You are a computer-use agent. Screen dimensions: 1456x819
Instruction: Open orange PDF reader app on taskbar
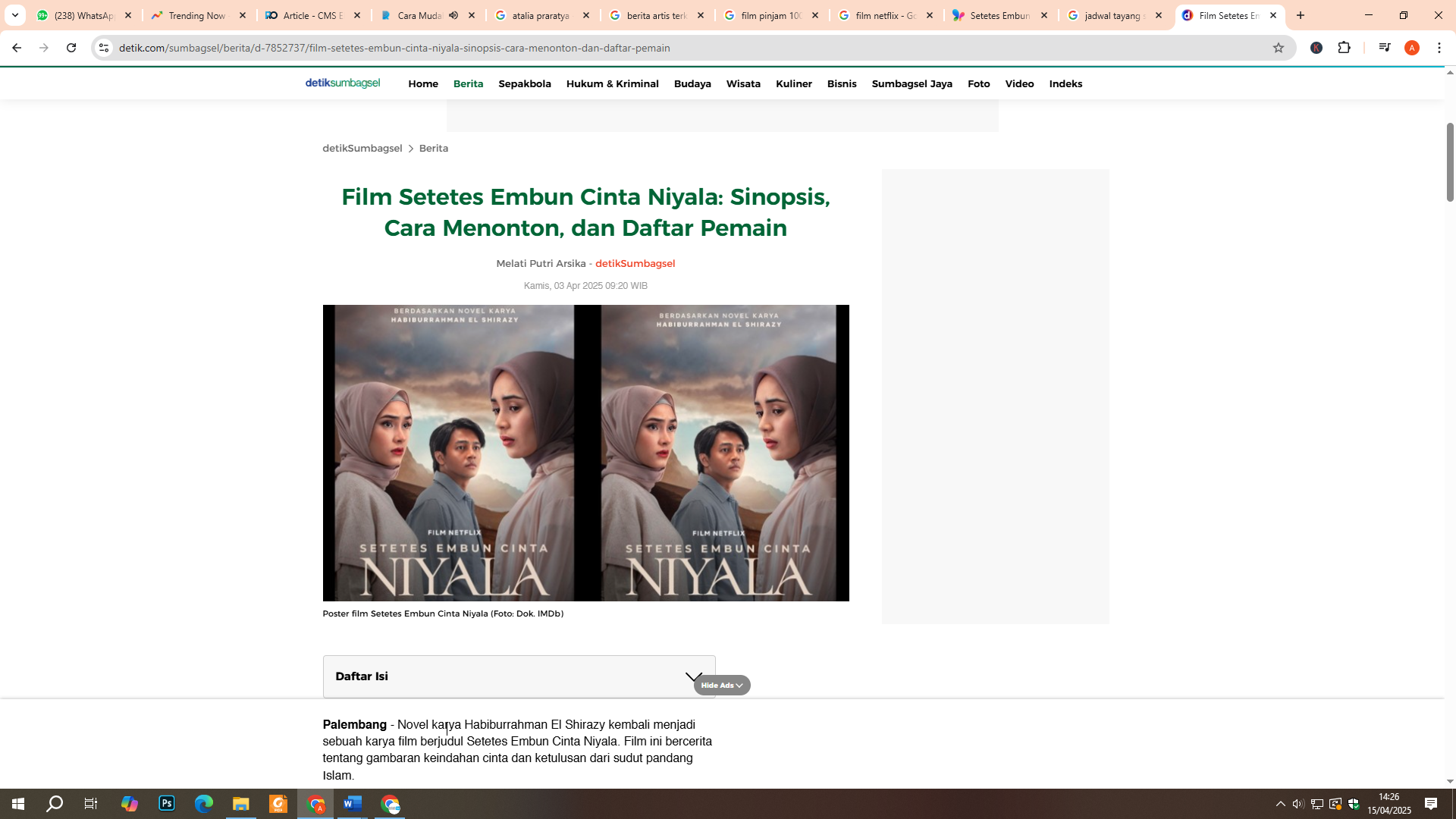pos(278,804)
